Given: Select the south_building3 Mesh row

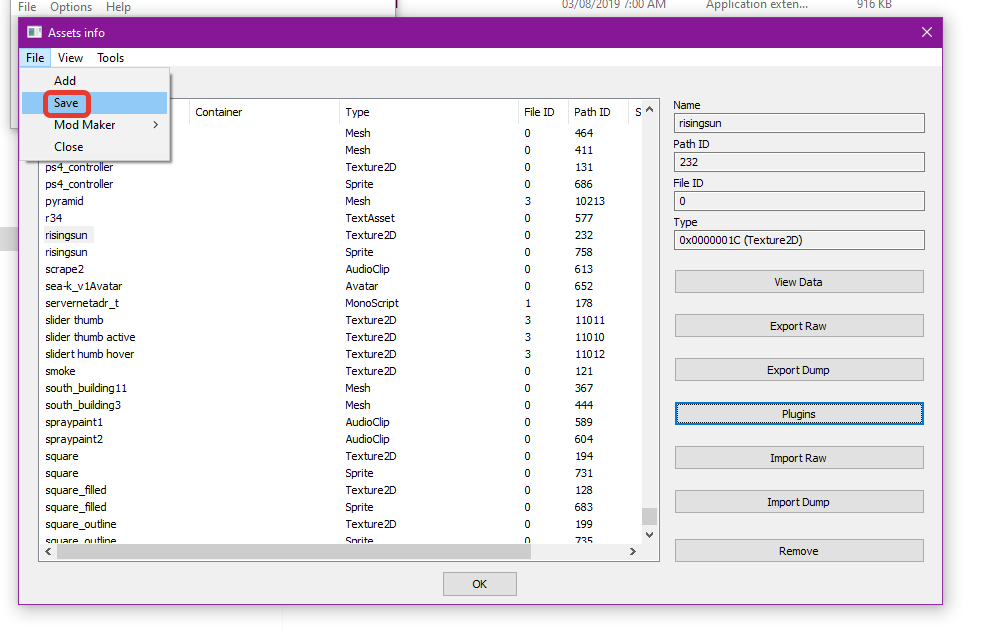Looking at the screenshot, I should pyautogui.click(x=340, y=405).
